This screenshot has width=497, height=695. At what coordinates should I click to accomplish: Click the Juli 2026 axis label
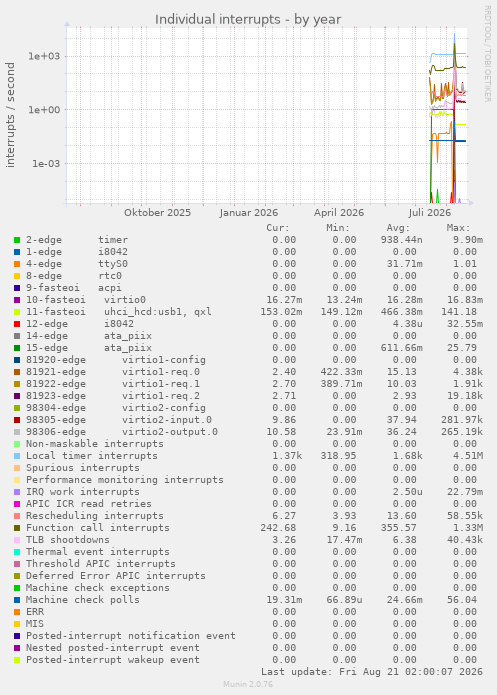tap(430, 212)
